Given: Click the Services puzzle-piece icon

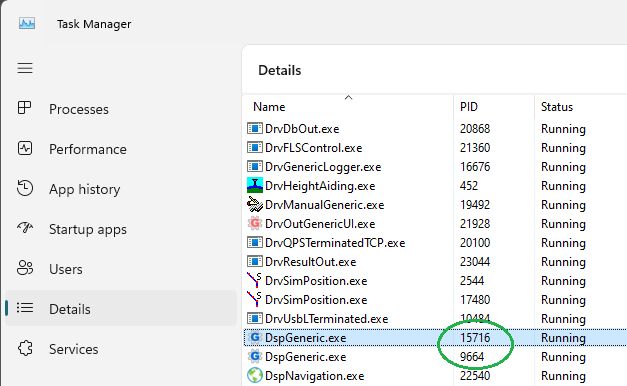Looking at the screenshot, I should (25, 348).
